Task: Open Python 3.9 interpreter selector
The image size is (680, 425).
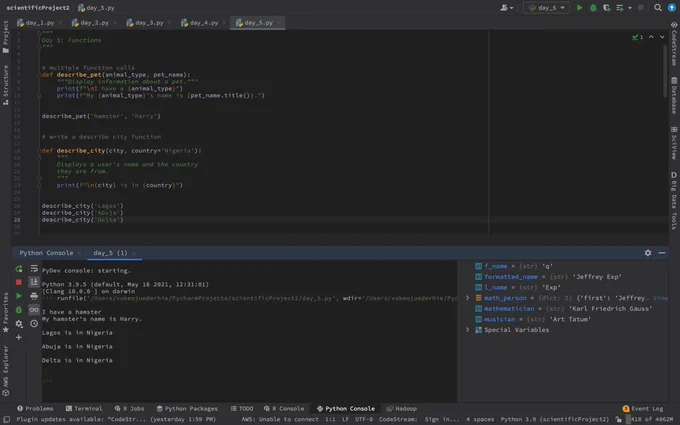Action: (555, 419)
